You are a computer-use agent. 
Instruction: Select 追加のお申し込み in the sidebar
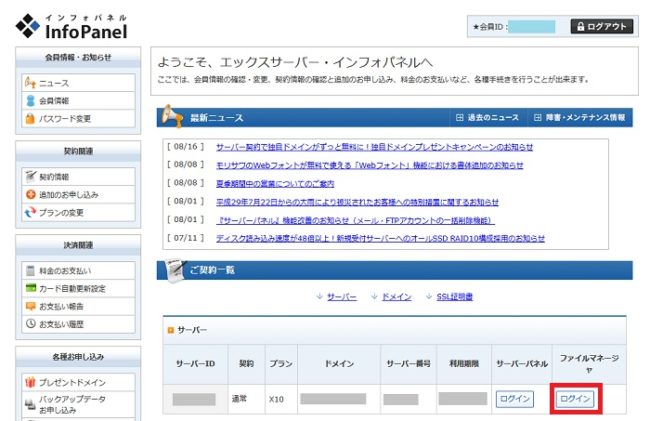(78, 194)
